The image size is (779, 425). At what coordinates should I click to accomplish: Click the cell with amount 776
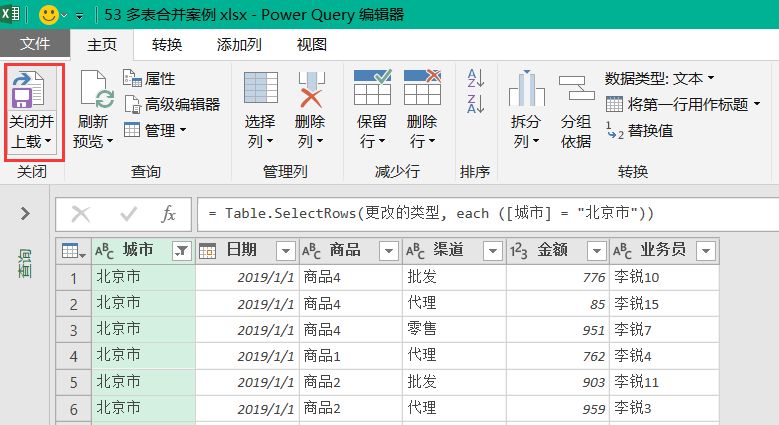(558, 278)
